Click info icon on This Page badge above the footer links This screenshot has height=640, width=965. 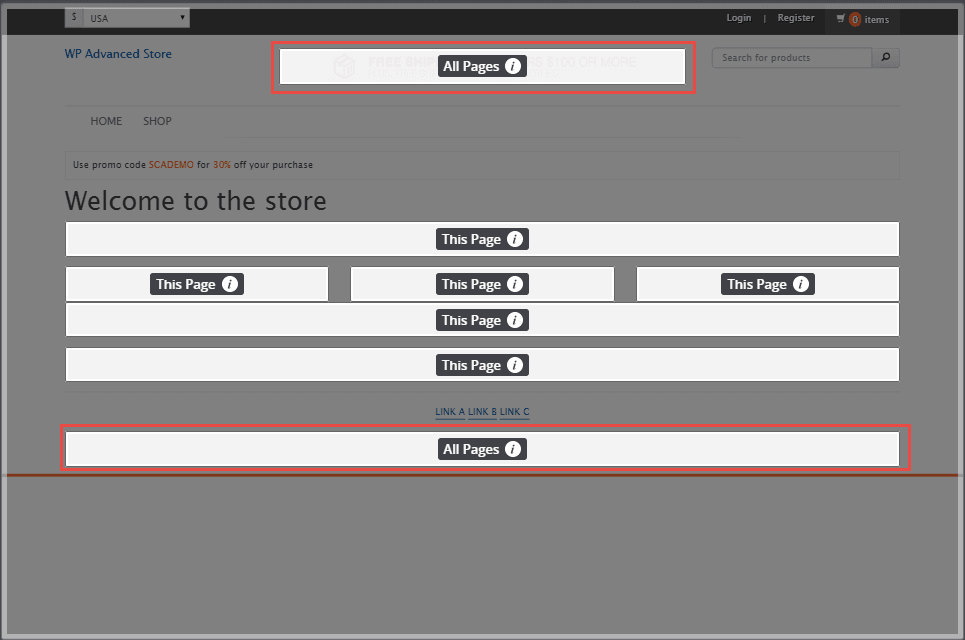(515, 366)
